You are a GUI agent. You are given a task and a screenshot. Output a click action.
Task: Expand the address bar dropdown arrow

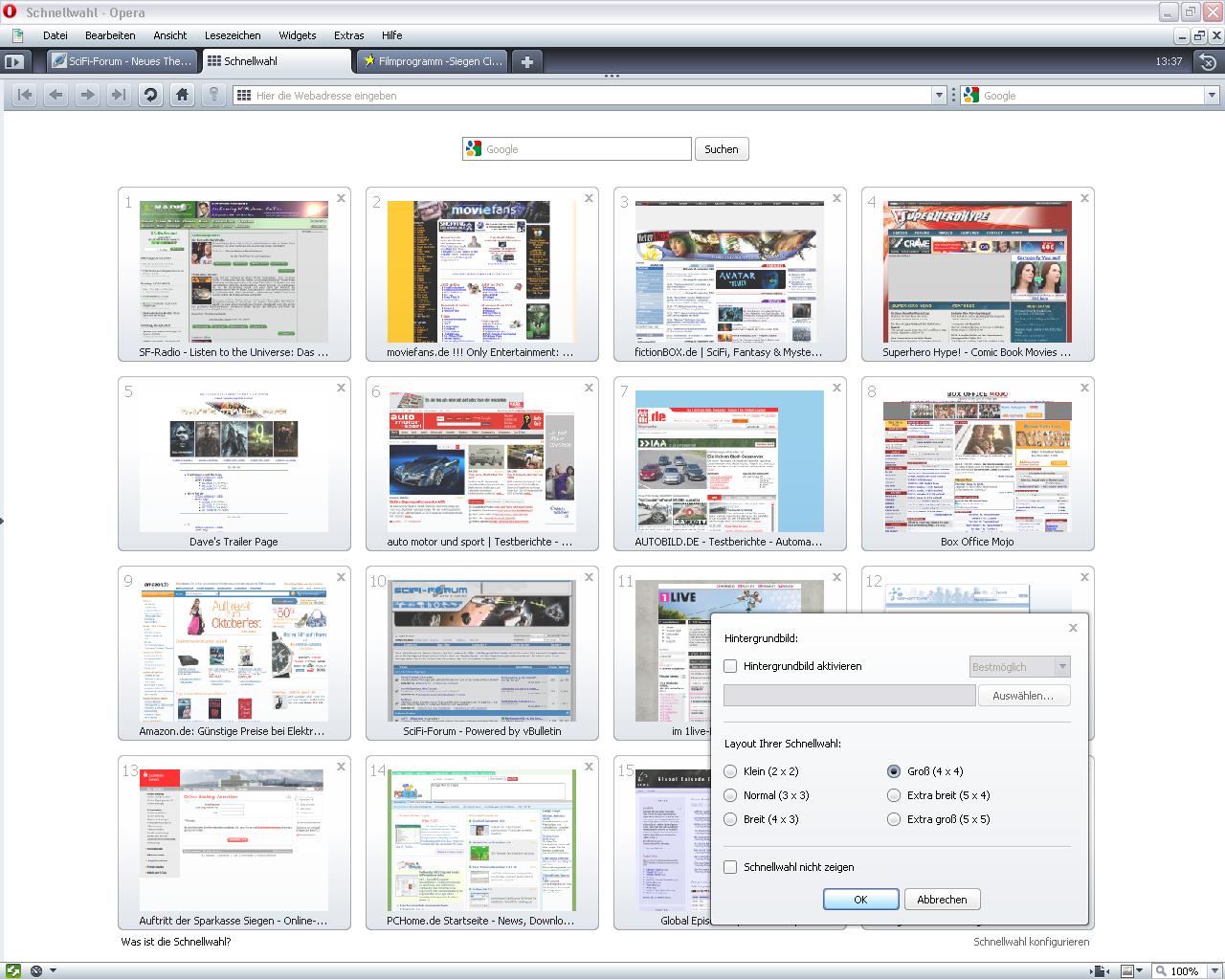(939, 95)
